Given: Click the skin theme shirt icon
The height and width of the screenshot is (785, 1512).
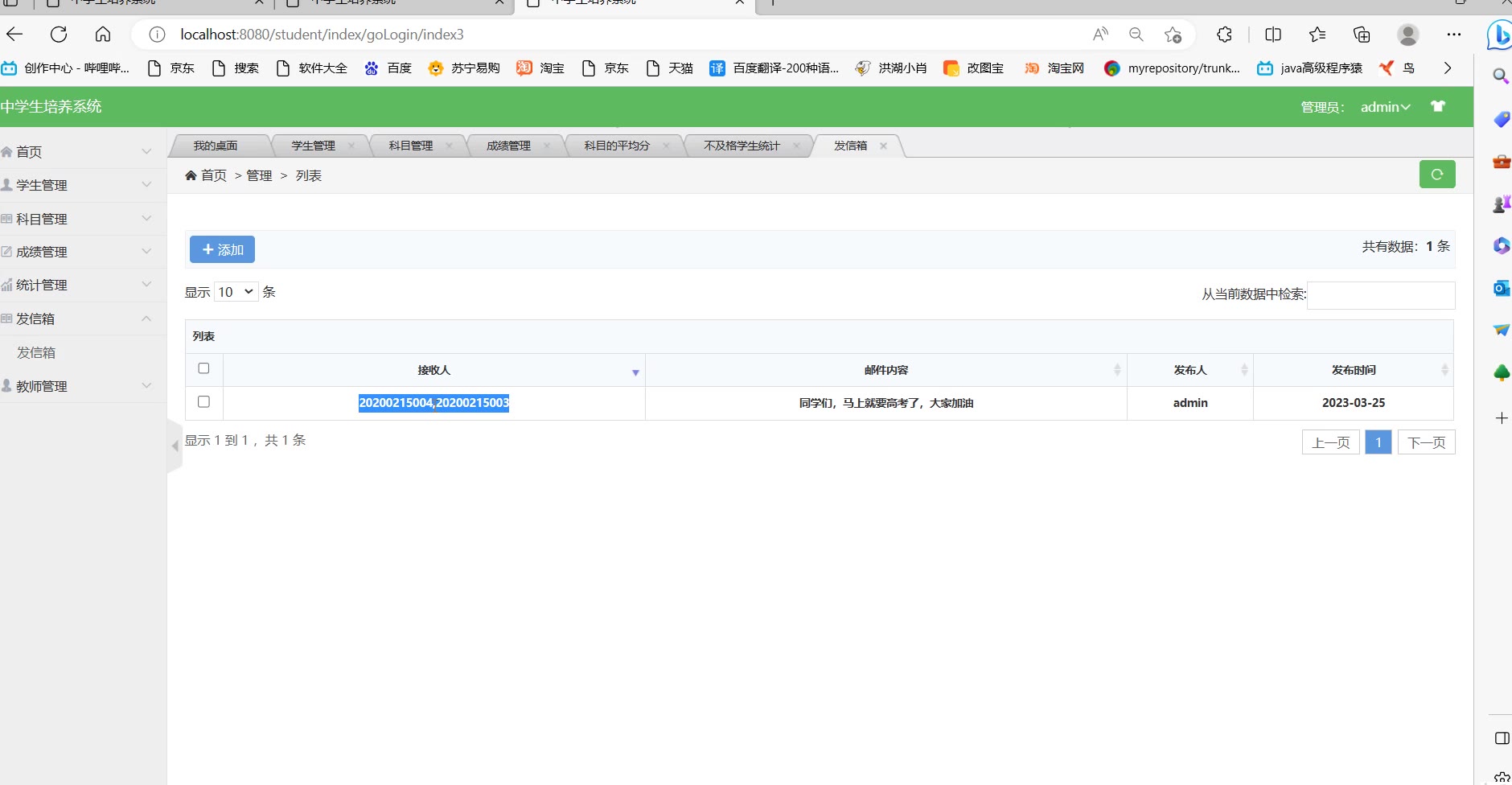Looking at the screenshot, I should click(1438, 106).
